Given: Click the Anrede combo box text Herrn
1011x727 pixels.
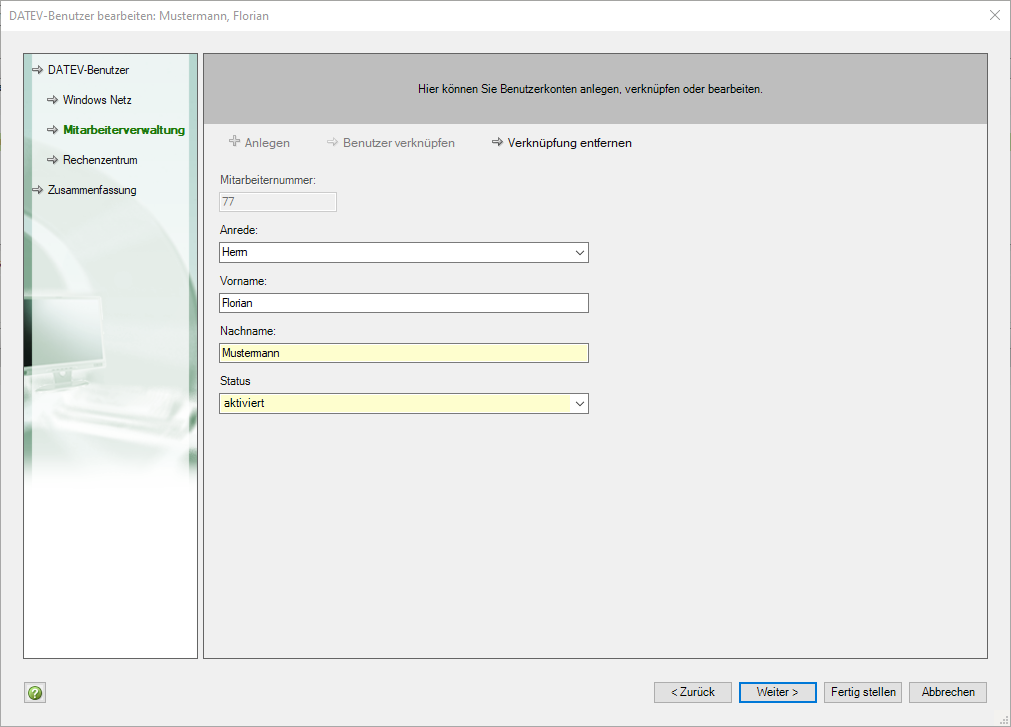Looking at the screenshot, I should (235, 252).
